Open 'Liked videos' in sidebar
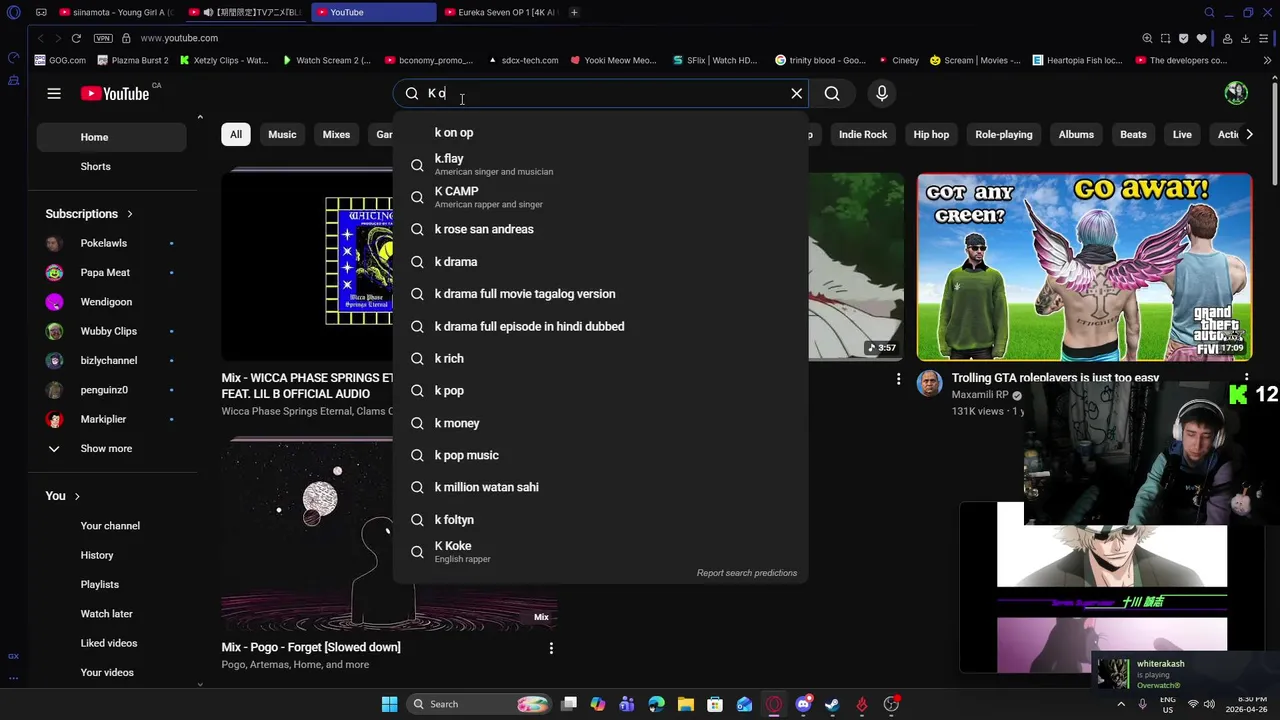 pyautogui.click(x=111, y=643)
